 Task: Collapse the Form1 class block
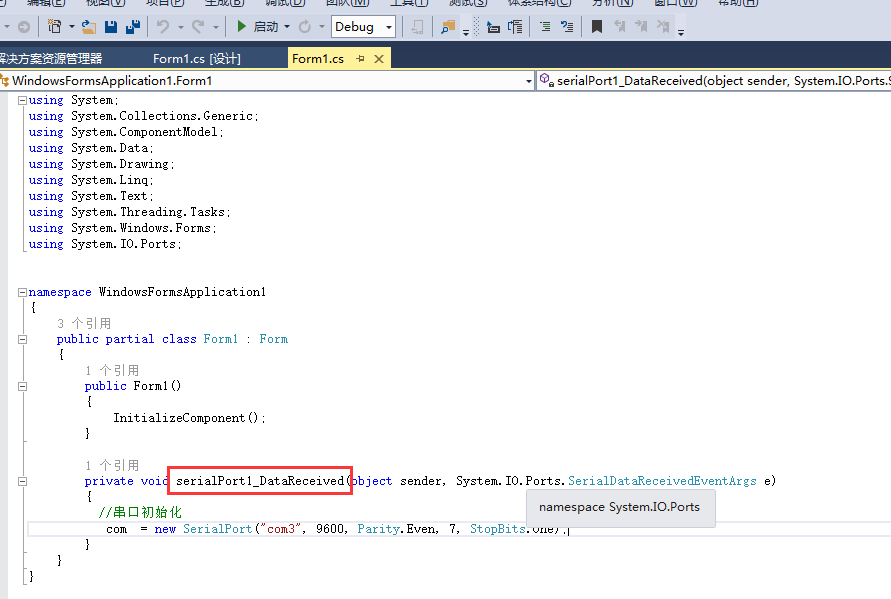[22, 339]
